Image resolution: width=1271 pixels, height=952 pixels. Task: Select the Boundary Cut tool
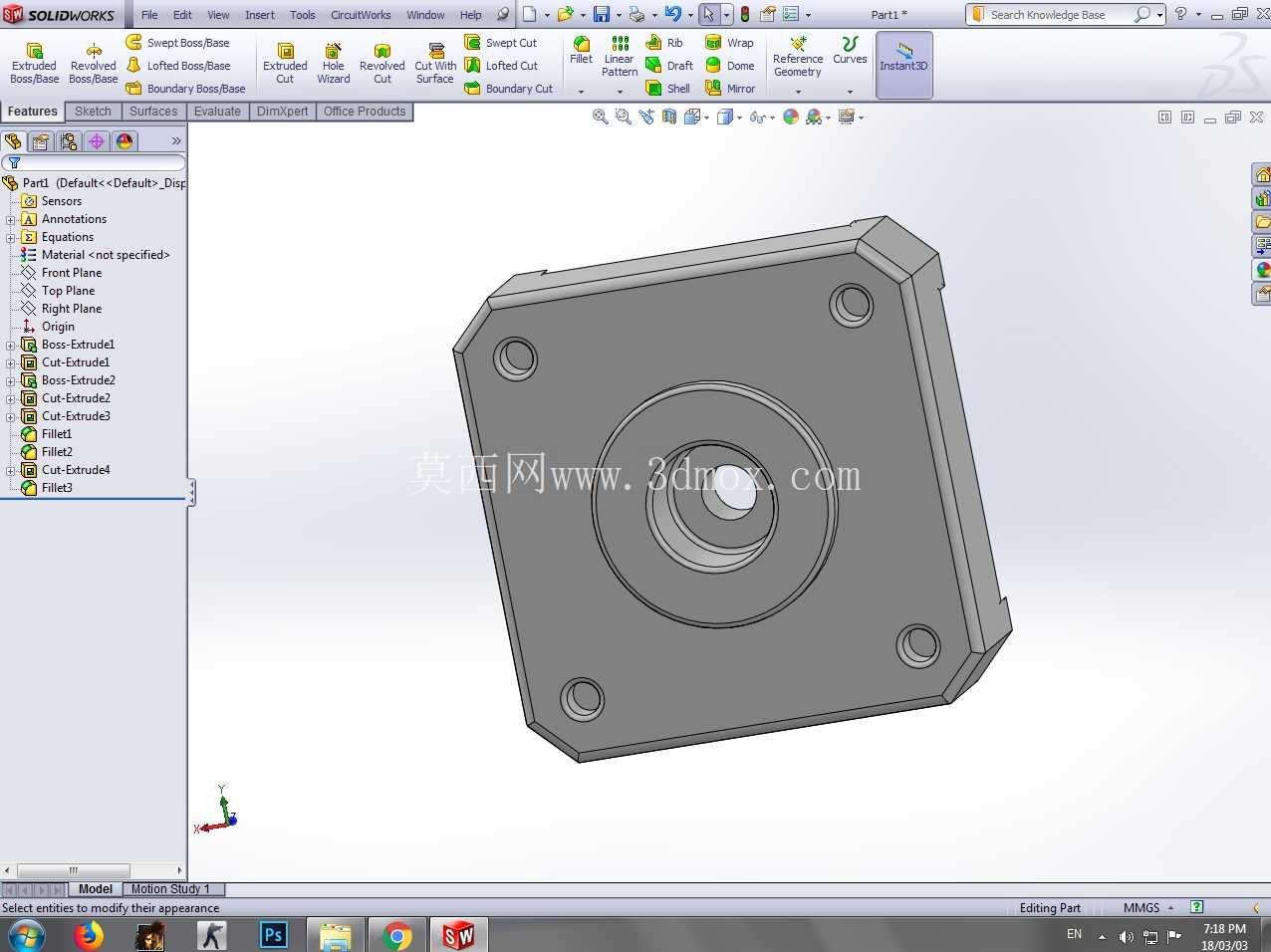coord(508,89)
